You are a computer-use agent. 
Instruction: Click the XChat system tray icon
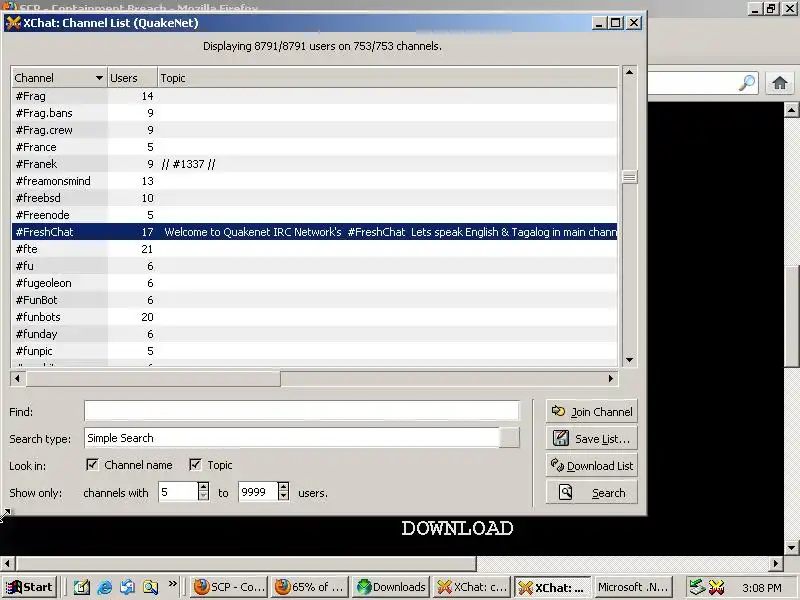(716, 587)
